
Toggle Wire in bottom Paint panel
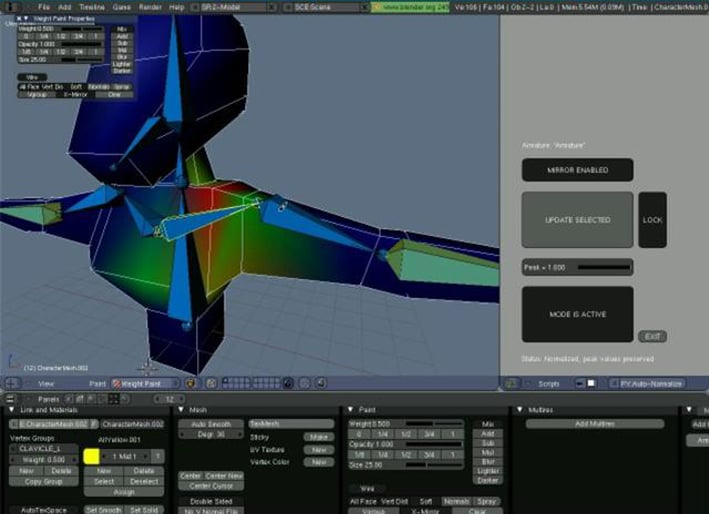(367, 489)
